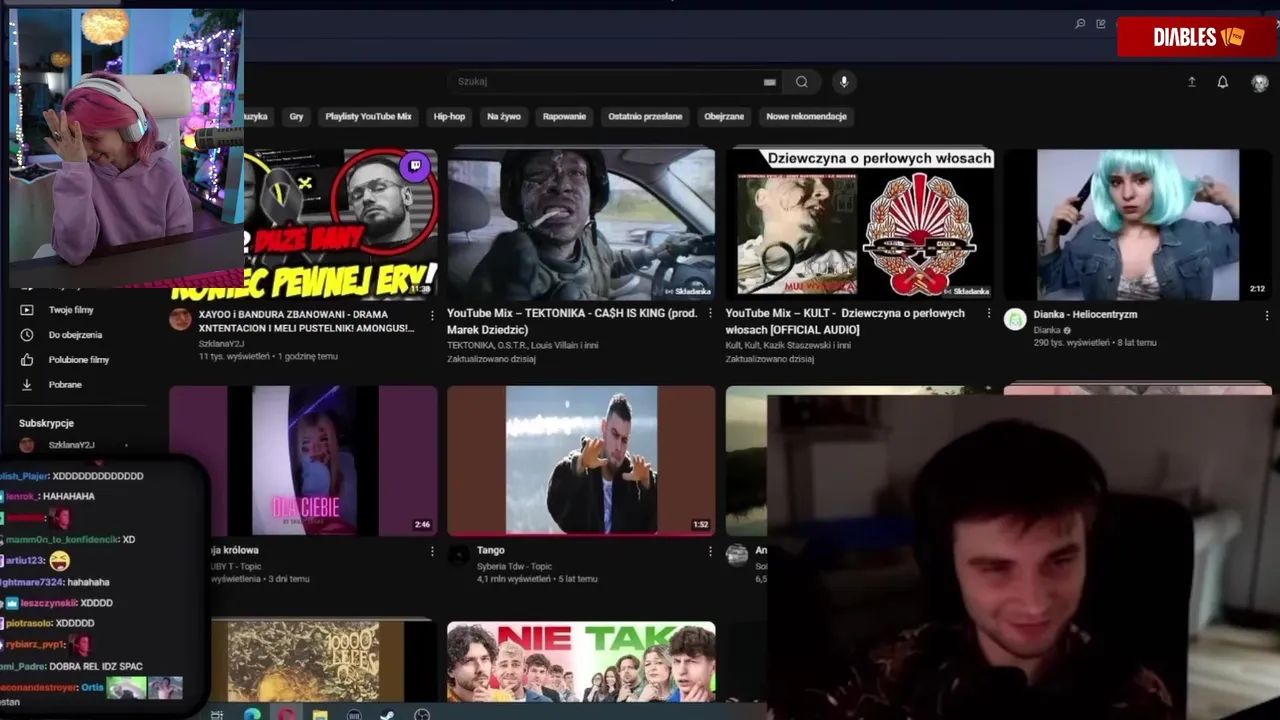Open options menu for Dianka Heliocentryzm video
The width and height of the screenshot is (1280, 720).
[x=1266, y=315]
